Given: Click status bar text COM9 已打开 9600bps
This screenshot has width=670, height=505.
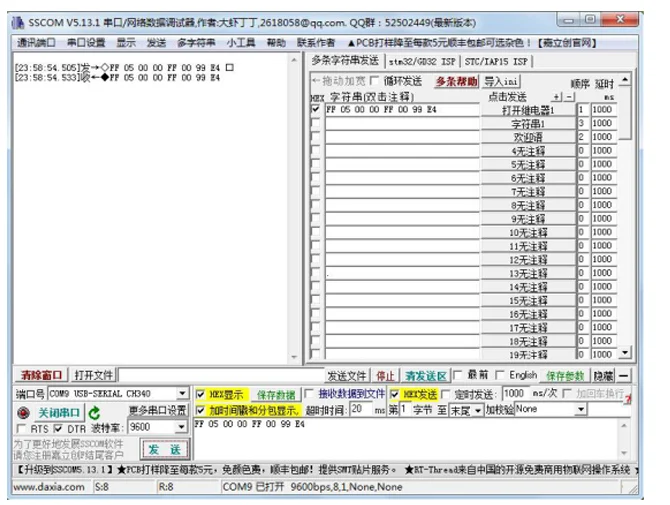Looking at the screenshot, I should [x=312, y=487].
